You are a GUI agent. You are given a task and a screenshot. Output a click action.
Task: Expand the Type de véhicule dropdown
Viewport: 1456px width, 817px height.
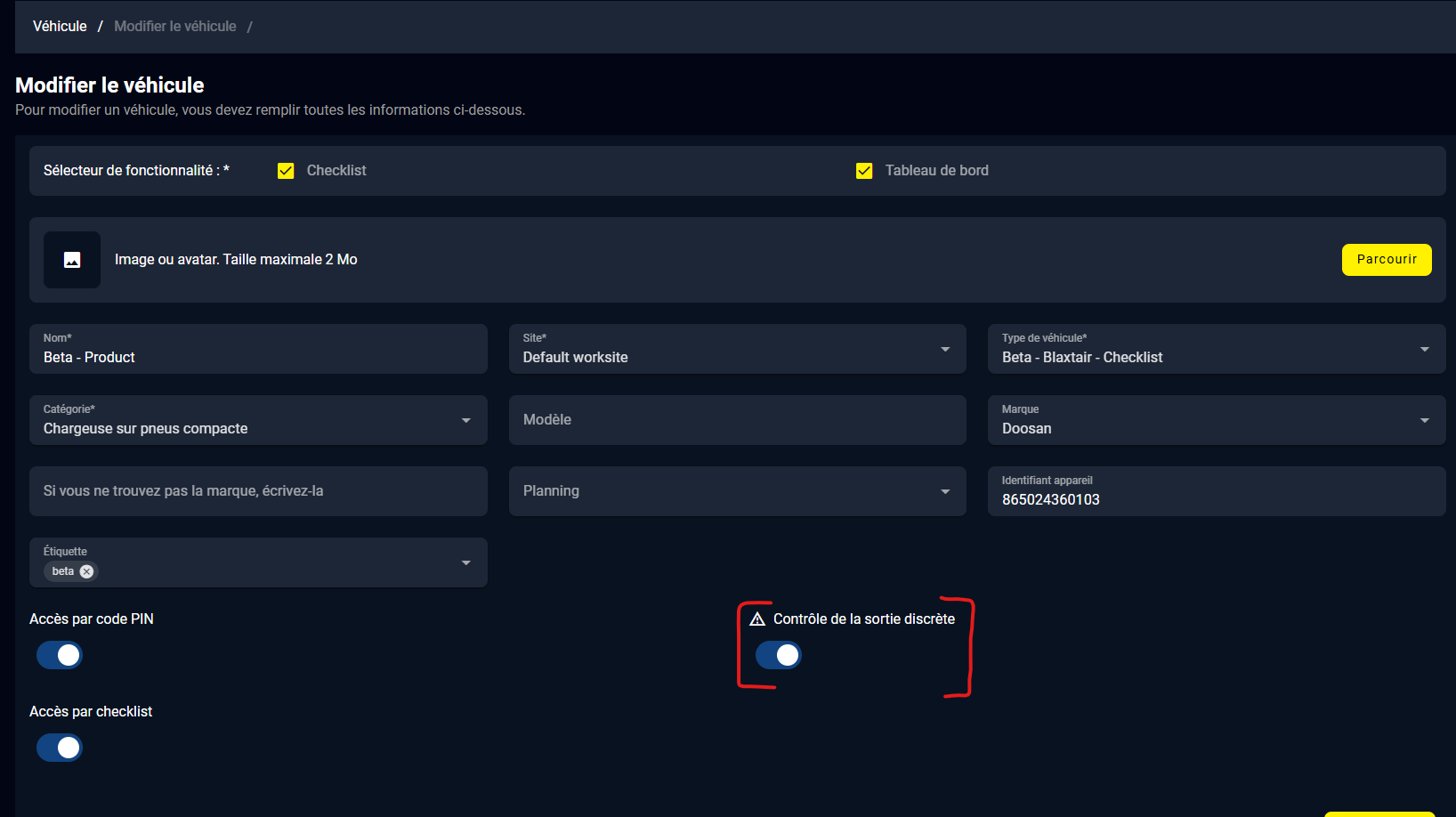1424,349
